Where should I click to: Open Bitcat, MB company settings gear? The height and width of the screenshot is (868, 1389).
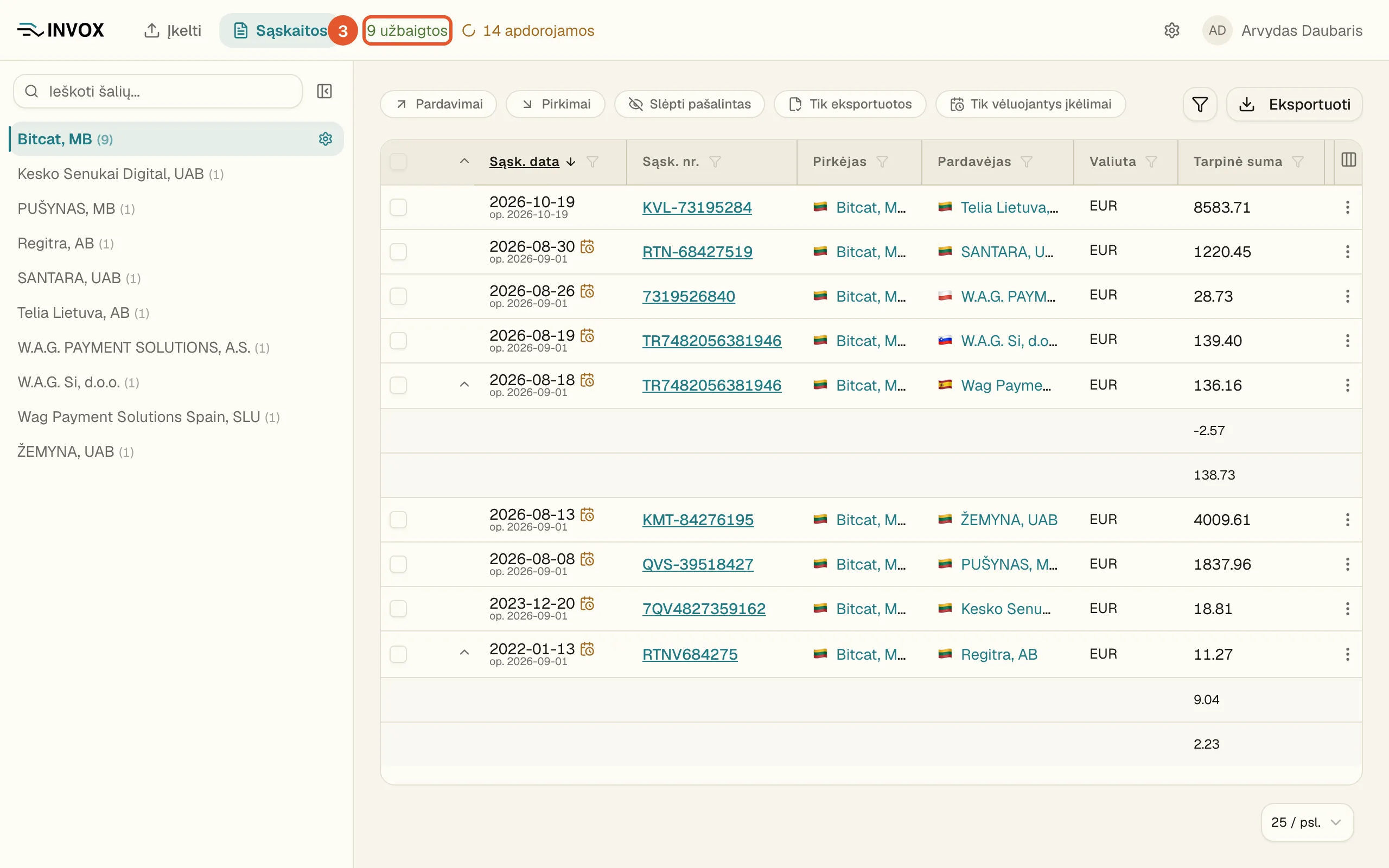click(326, 139)
